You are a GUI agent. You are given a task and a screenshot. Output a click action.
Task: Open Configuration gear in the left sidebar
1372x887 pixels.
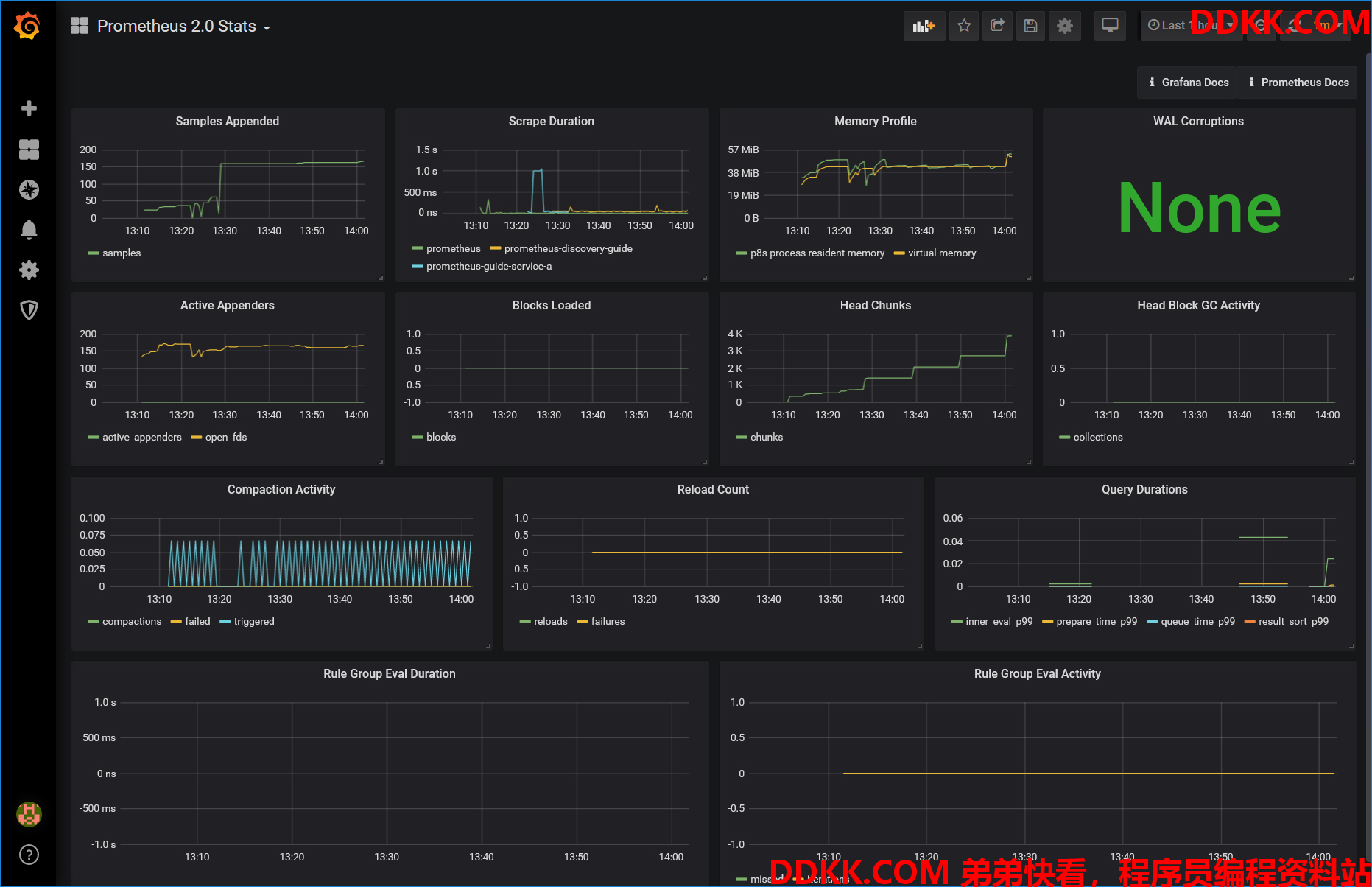[x=29, y=270]
